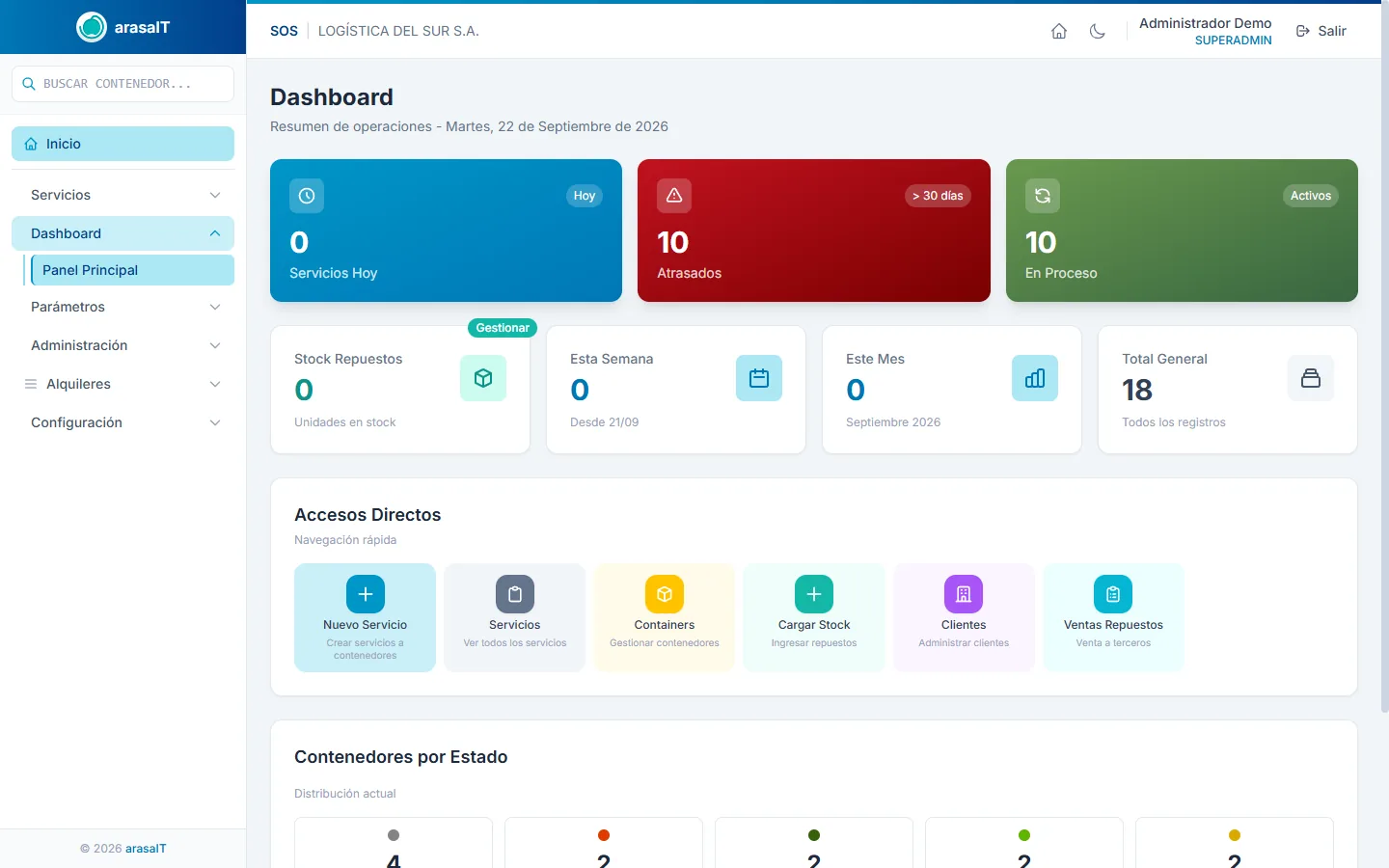Open the Containers shortcut
This screenshot has height=868, width=1389.
[664, 617]
